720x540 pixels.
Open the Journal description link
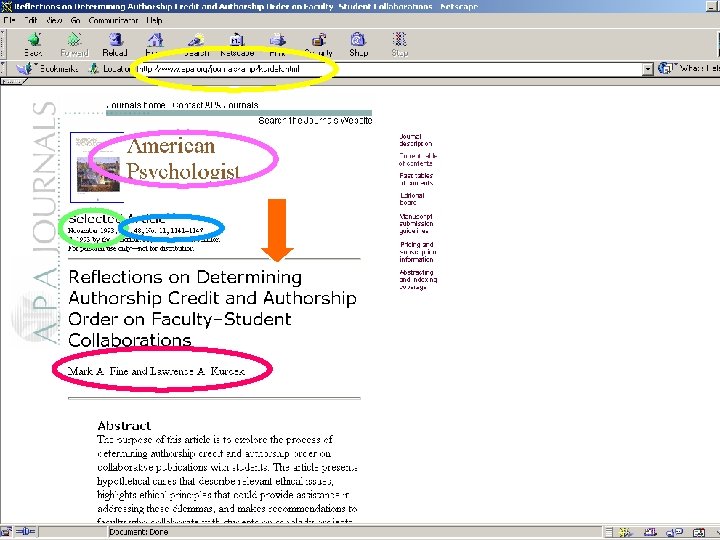click(415, 140)
